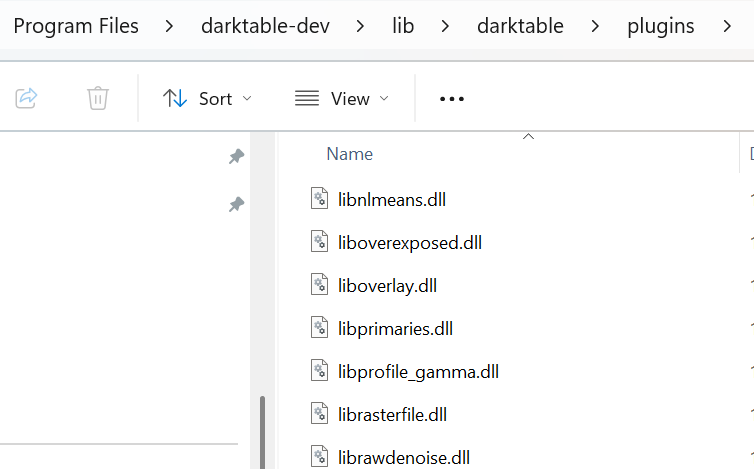Go to Program Files in breadcrumb
Screen dimensions: 754x469
click(76, 26)
